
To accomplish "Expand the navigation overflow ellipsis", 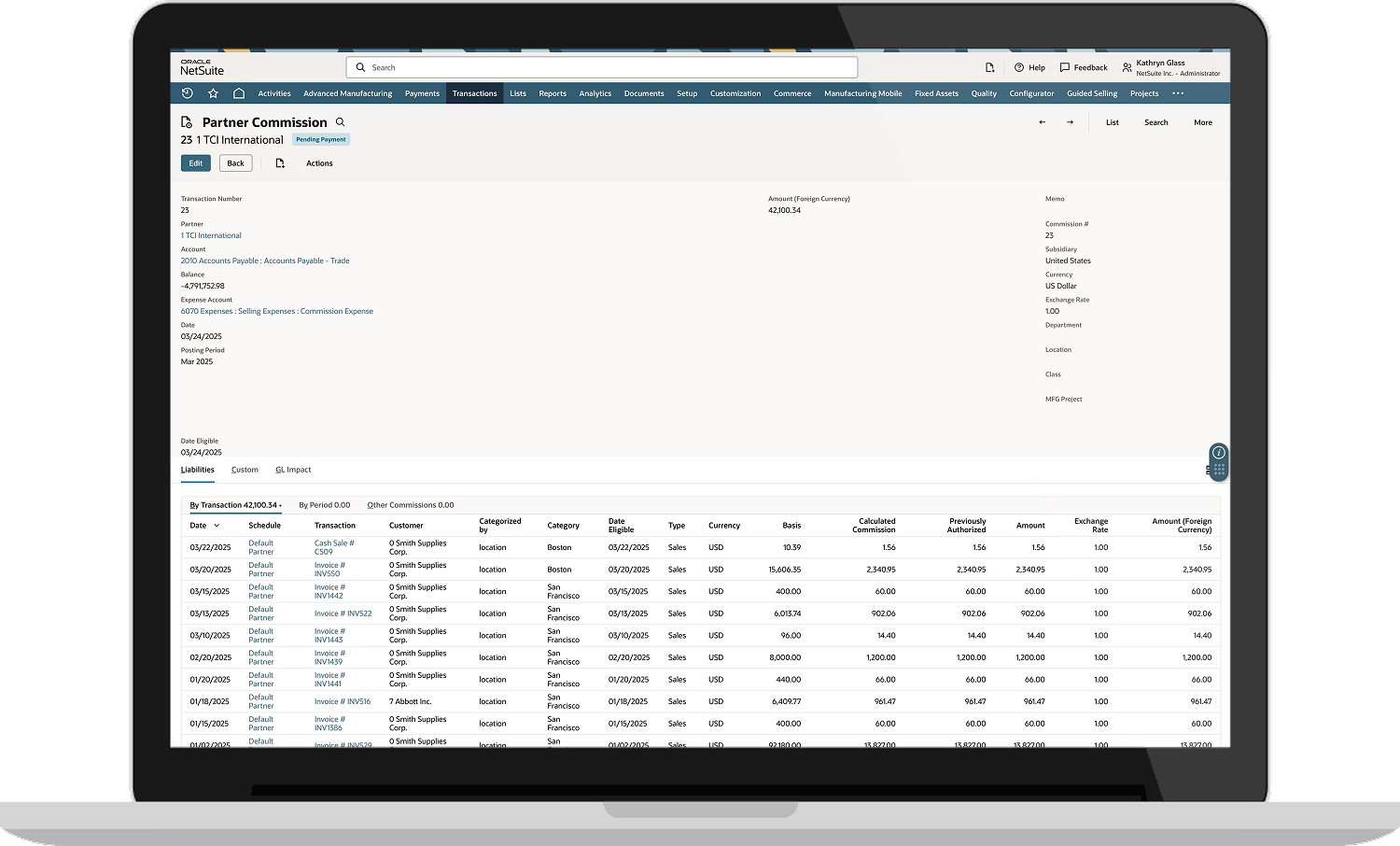I will tap(1178, 93).
